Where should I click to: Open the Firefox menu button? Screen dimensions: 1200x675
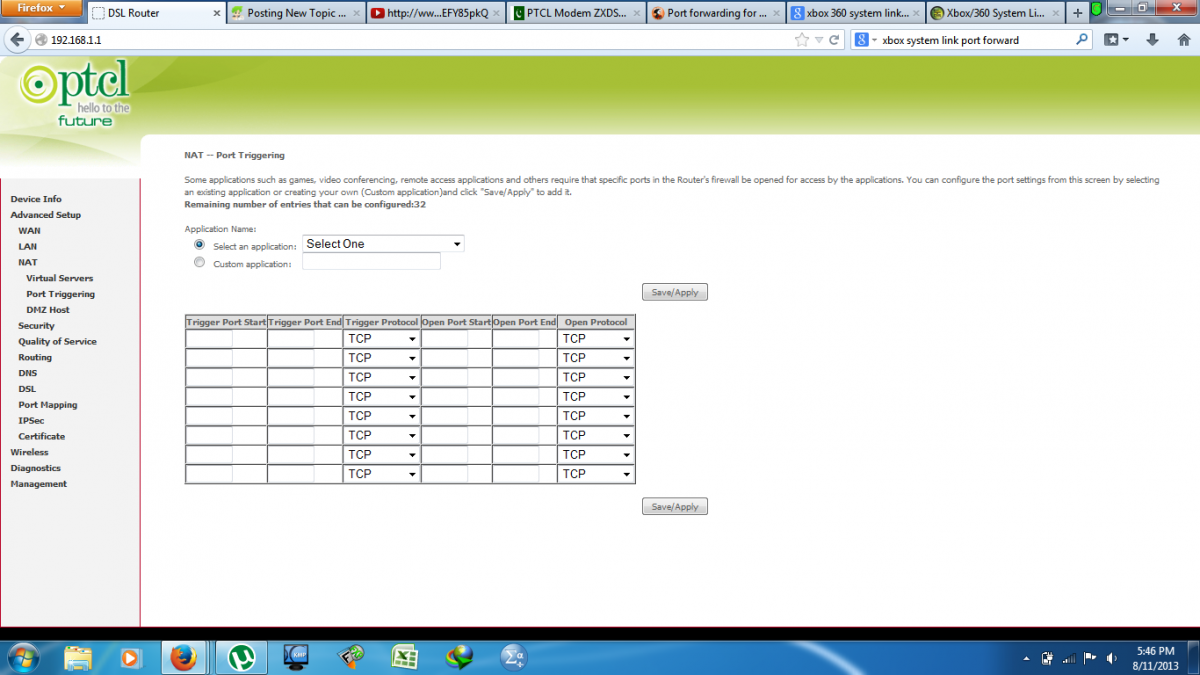click(40, 9)
